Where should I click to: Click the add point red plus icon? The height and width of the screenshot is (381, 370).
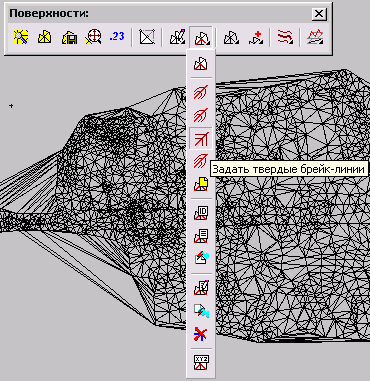pos(256,37)
